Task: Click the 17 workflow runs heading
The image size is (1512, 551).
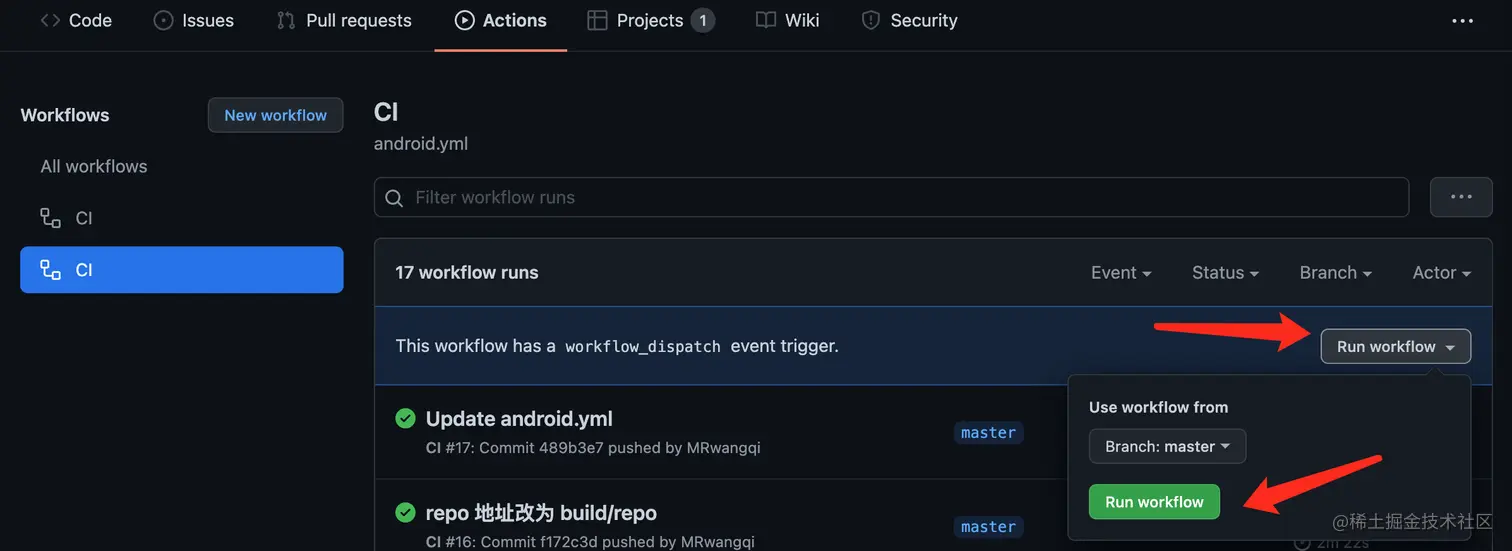Action: tap(467, 272)
